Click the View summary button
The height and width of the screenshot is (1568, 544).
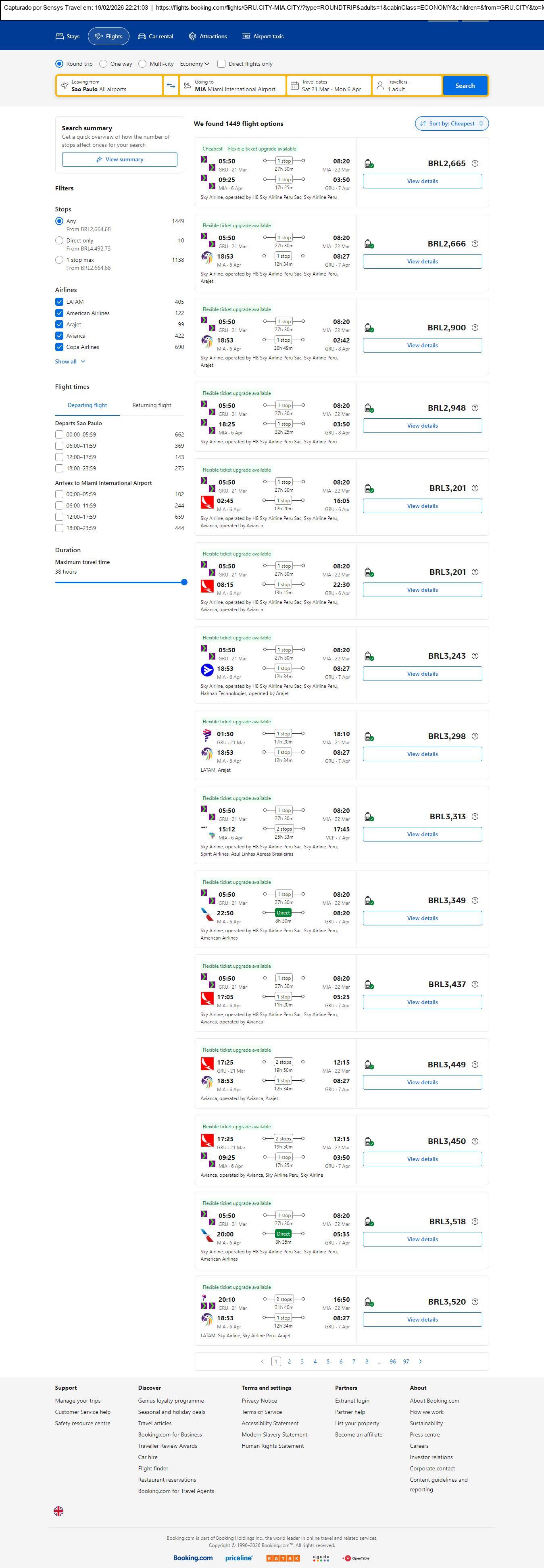tap(119, 159)
